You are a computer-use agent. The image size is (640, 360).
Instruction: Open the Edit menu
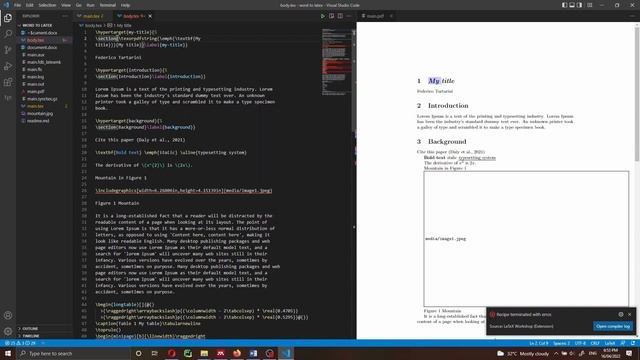[x=29, y=5]
